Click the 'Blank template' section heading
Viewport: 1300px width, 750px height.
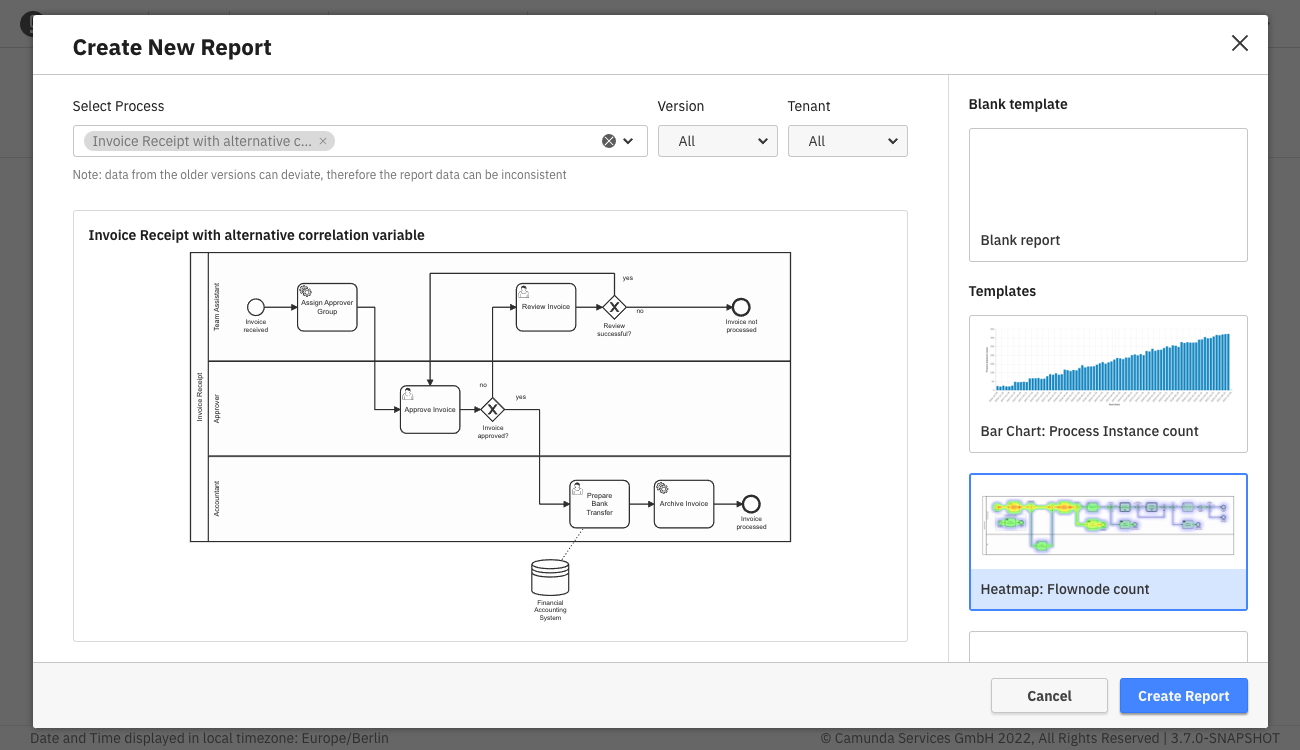[x=1018, y=104]
